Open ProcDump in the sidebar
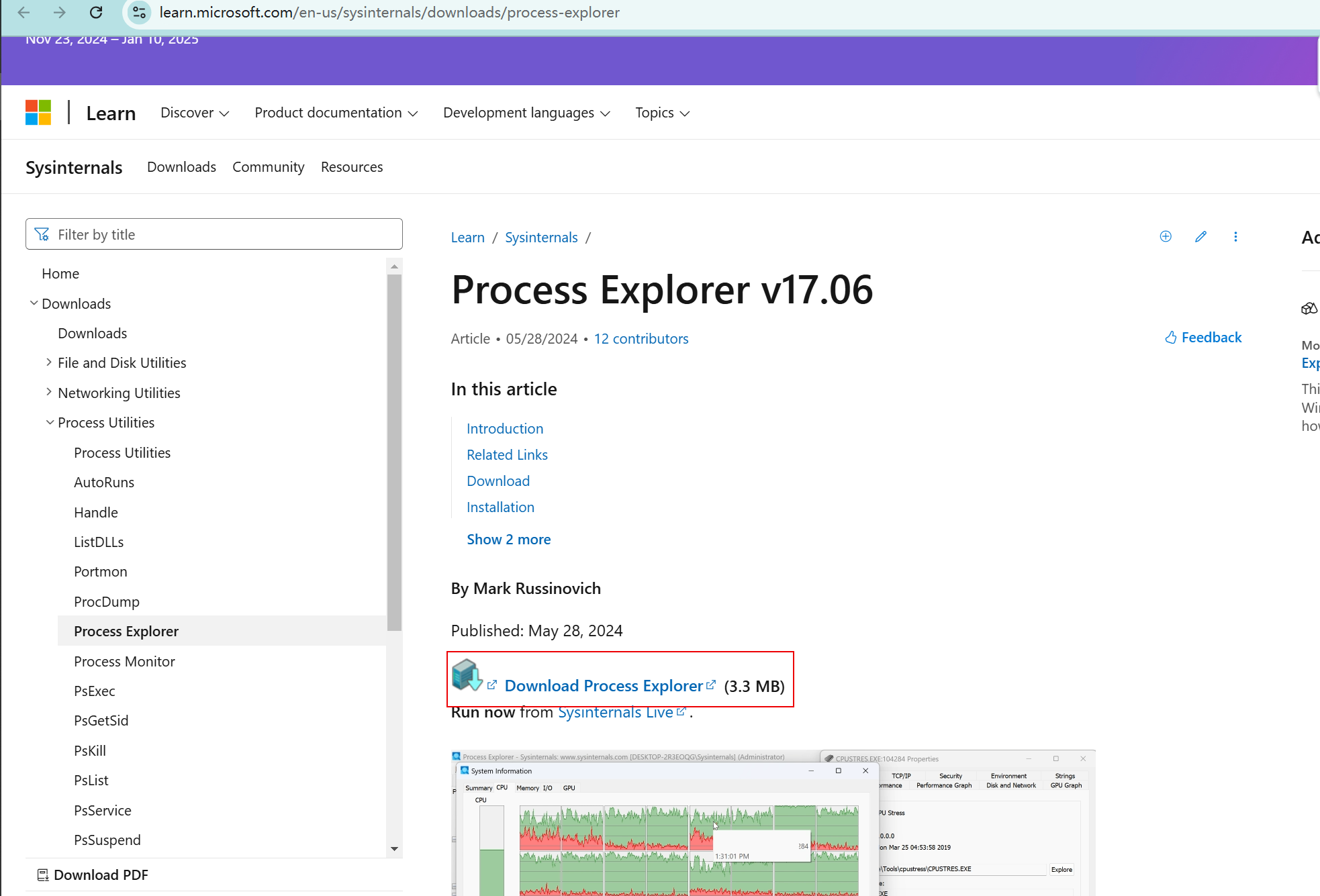 pyautogui.click(x=107, y=602)
